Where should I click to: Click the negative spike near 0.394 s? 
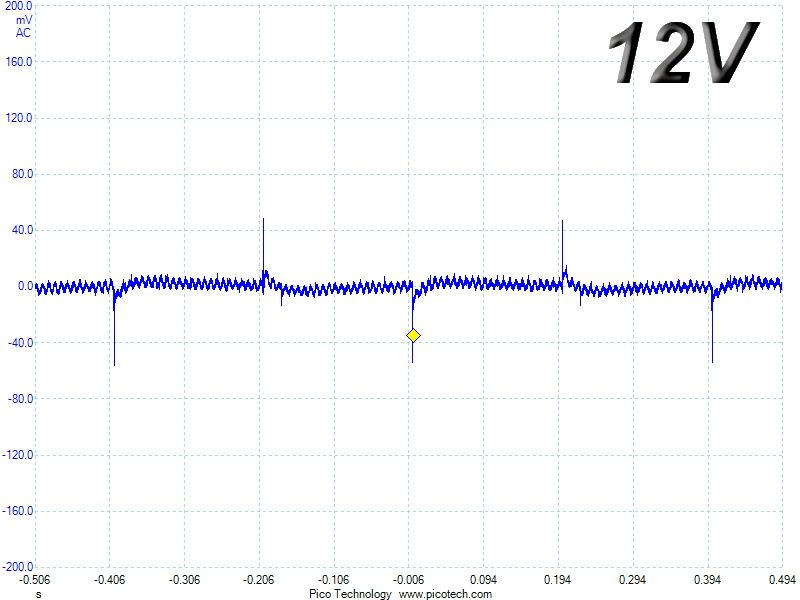(x=712, y=331)
